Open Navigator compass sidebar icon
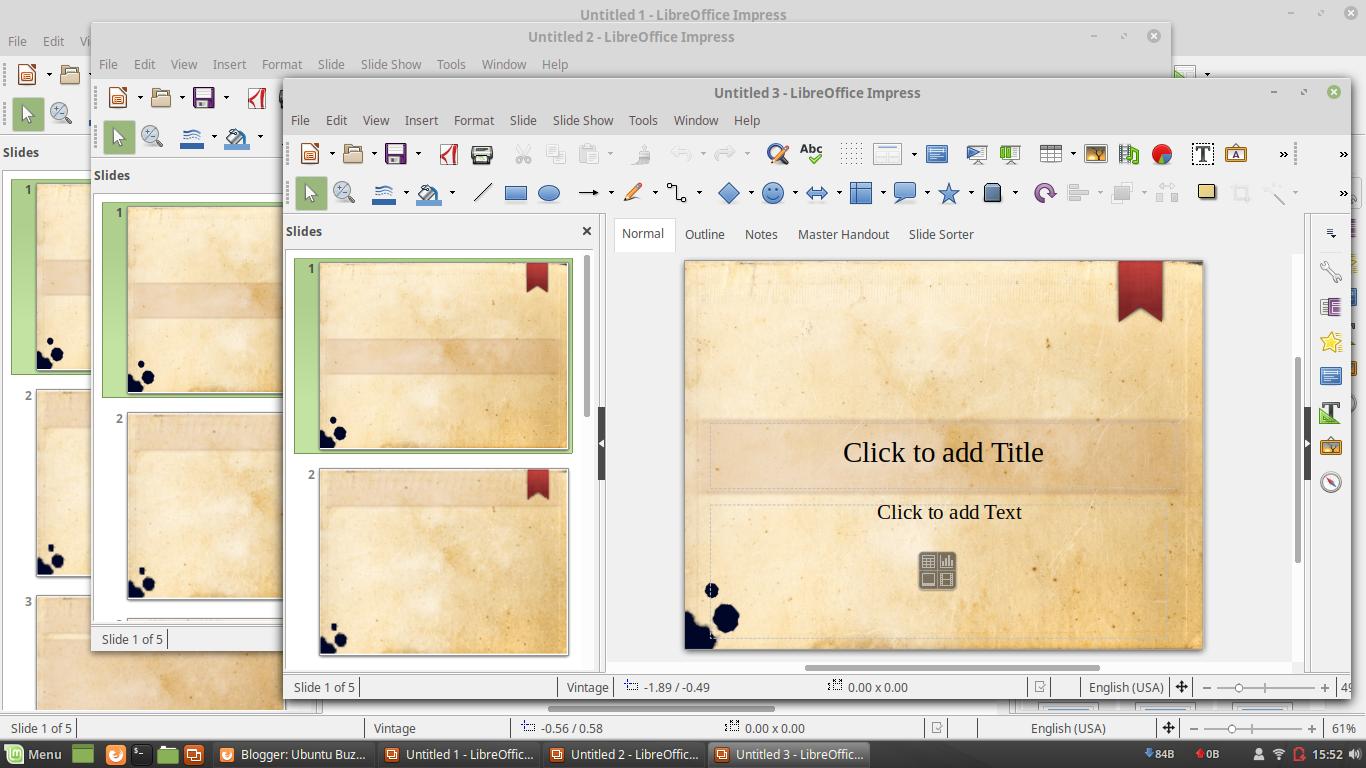The width and height of the screenshot is (1366, 768). (1330, 482)
